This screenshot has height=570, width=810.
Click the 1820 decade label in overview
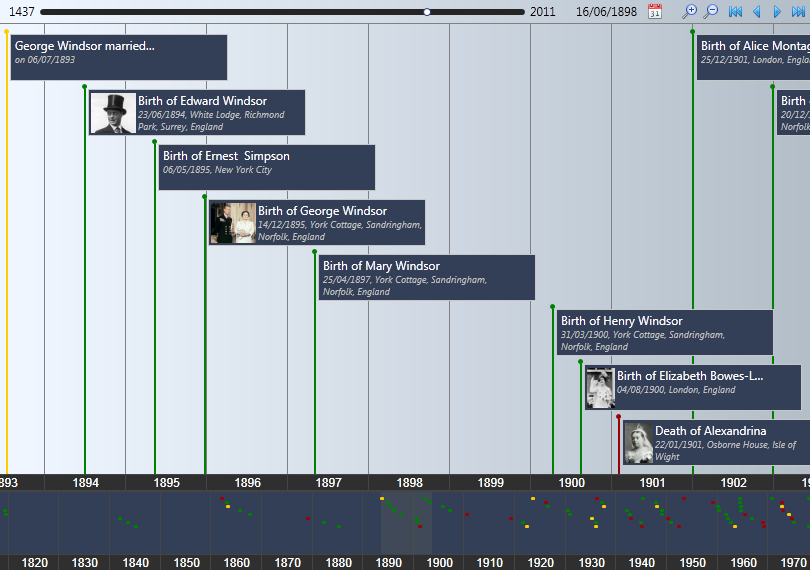[35, 562]
